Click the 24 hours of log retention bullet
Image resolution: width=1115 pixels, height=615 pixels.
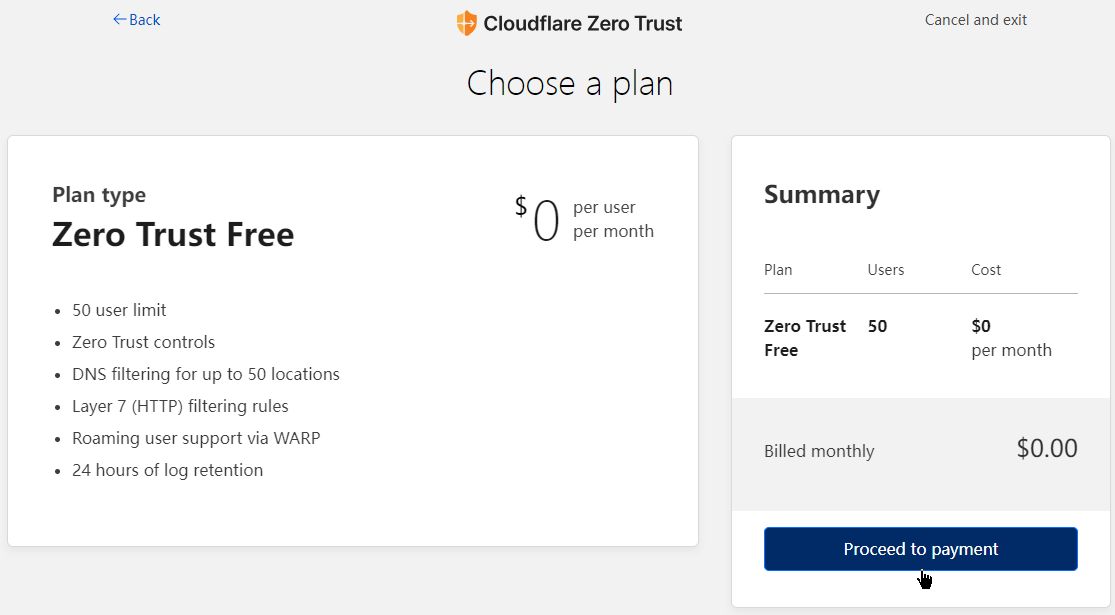pyautogui.click(x=167, y=470)
